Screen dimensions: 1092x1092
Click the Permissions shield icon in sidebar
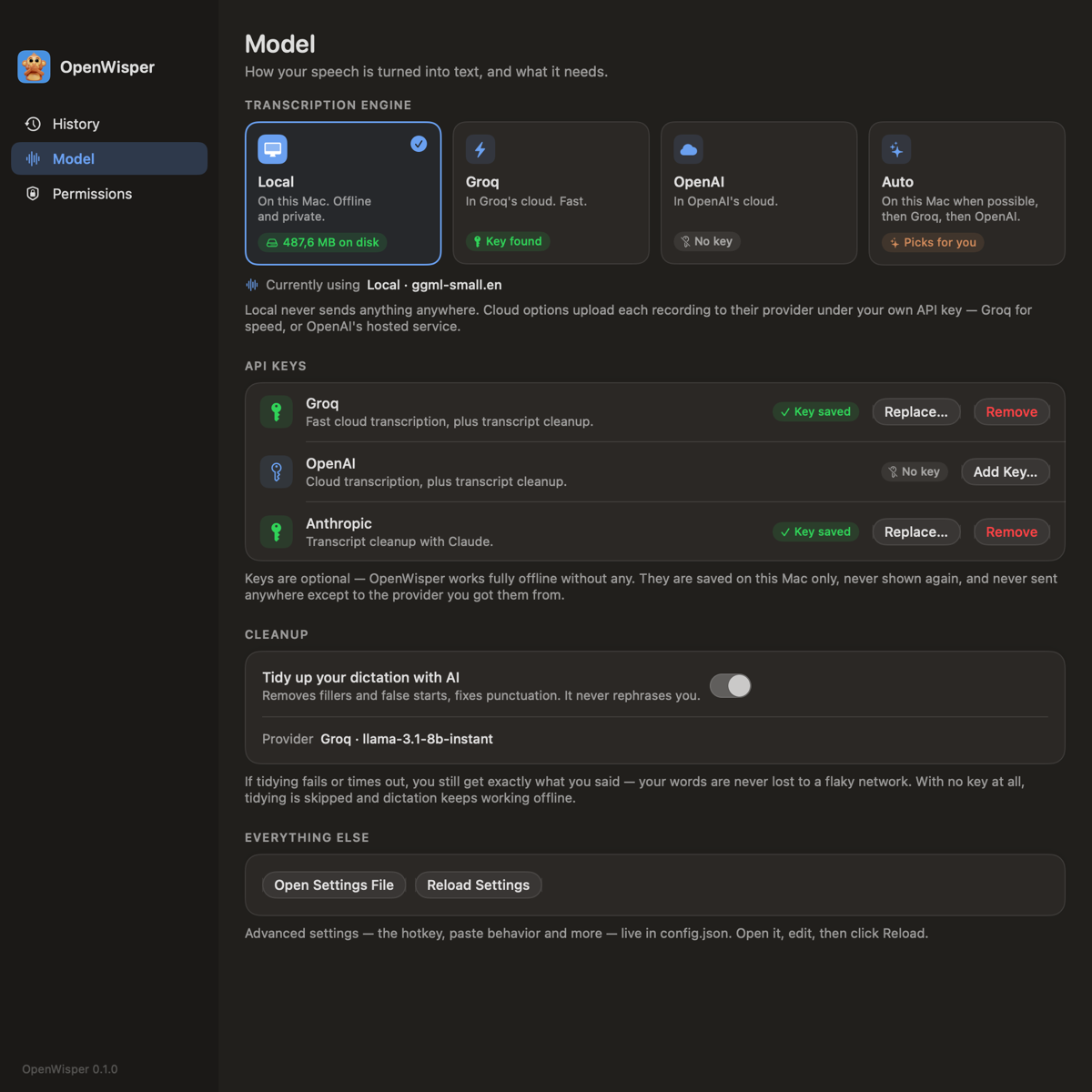pos(33,193)
